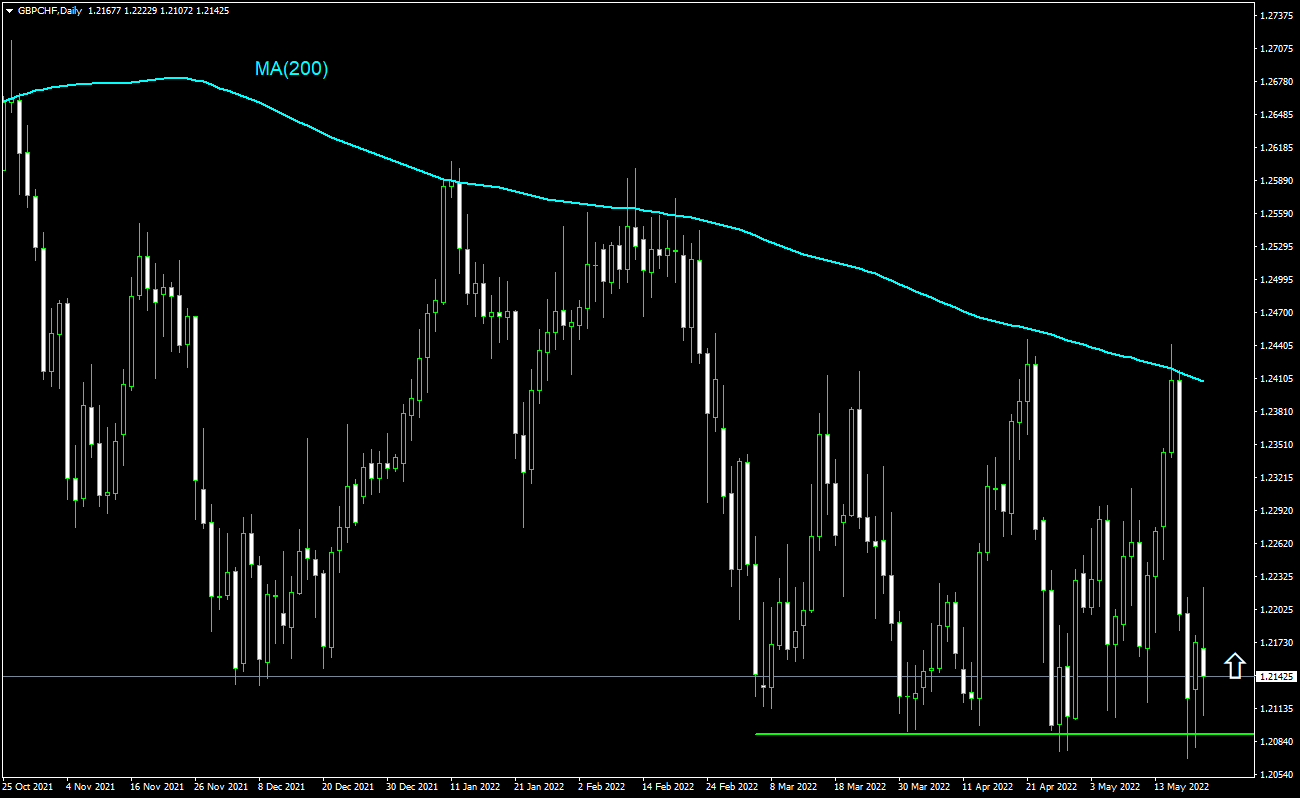Click the 1.22025 price scale label
This screenshot has height=798, width=1300.
click(1277, 610)
